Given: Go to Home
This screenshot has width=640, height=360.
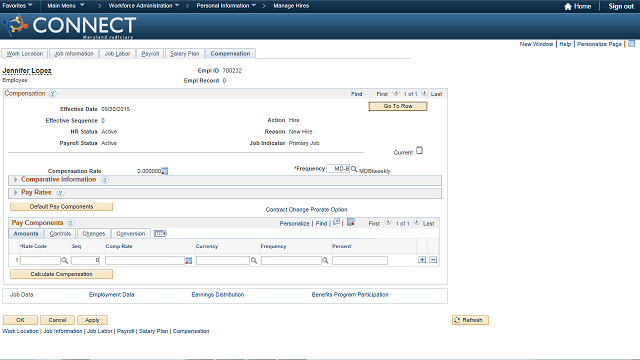Looking at the screenshot, I should [578, 6].
